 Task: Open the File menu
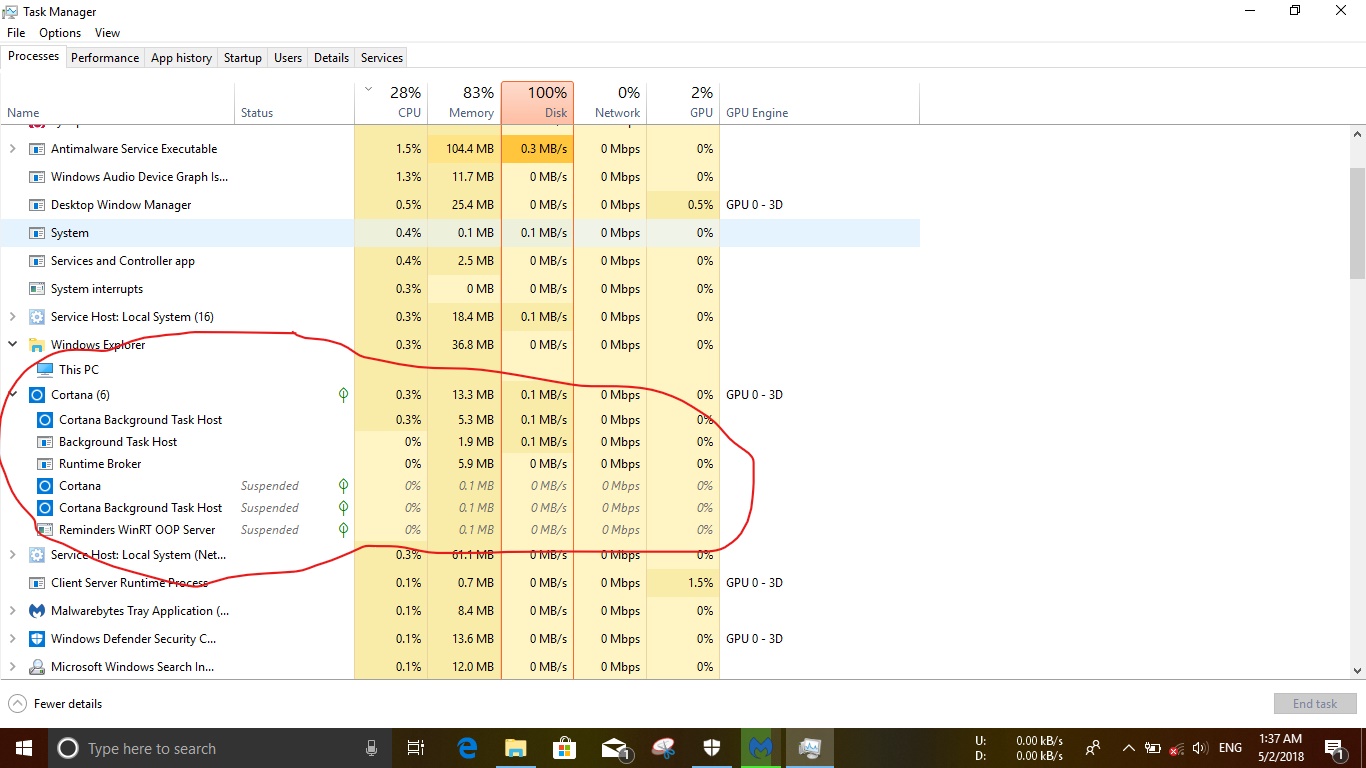point(16,33)
